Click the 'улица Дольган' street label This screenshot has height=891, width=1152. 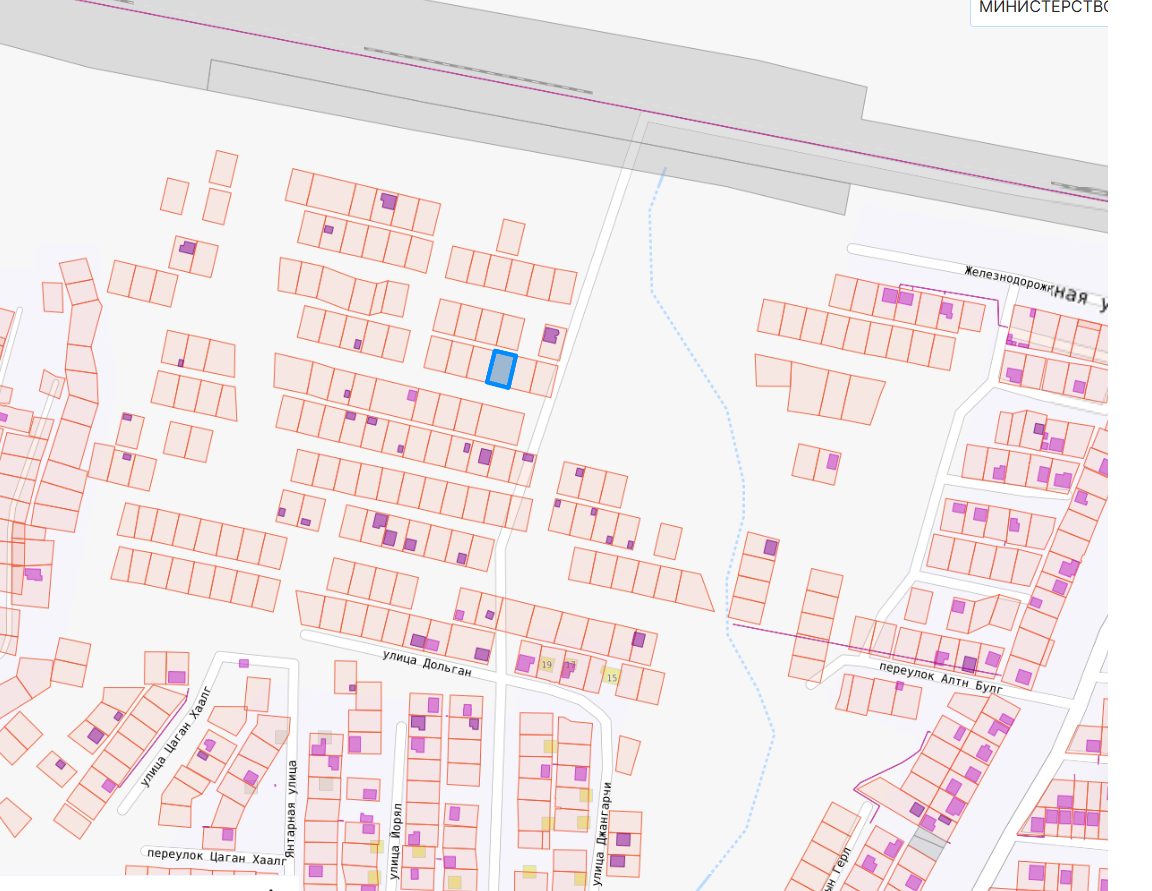[427, 663]
